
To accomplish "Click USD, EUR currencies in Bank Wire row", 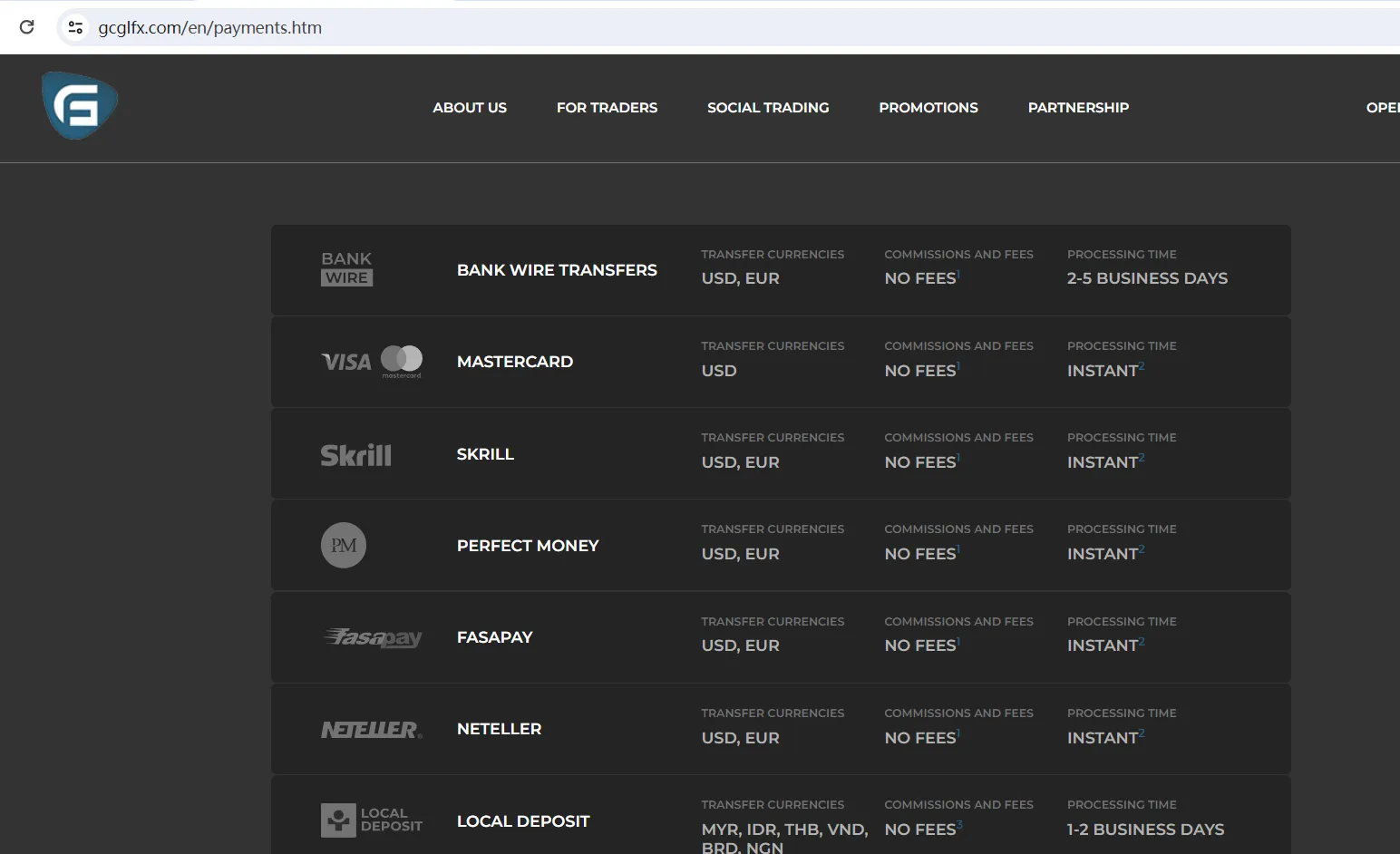I will point(740,278).
